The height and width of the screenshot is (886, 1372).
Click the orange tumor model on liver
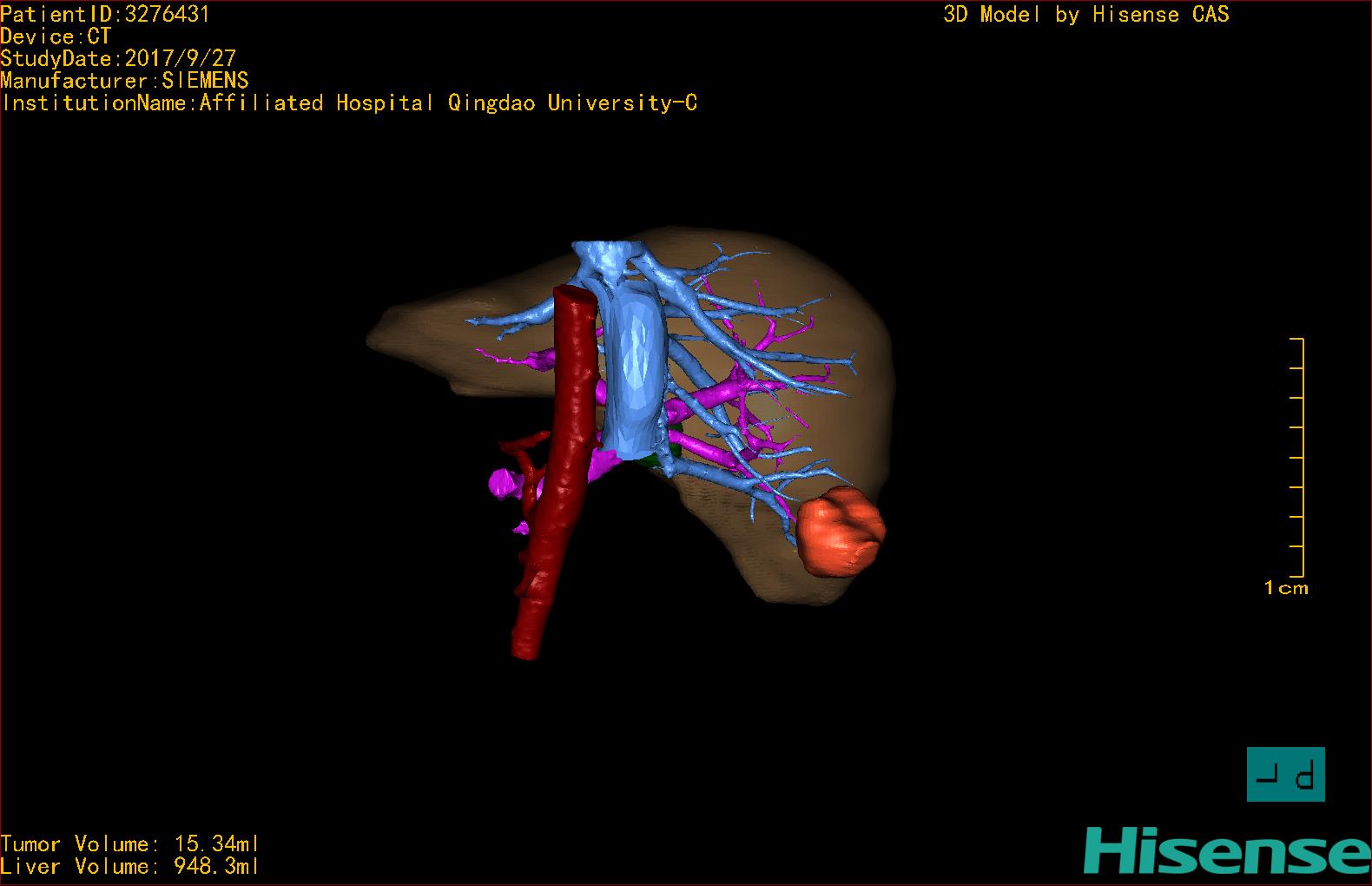point(840,531)
